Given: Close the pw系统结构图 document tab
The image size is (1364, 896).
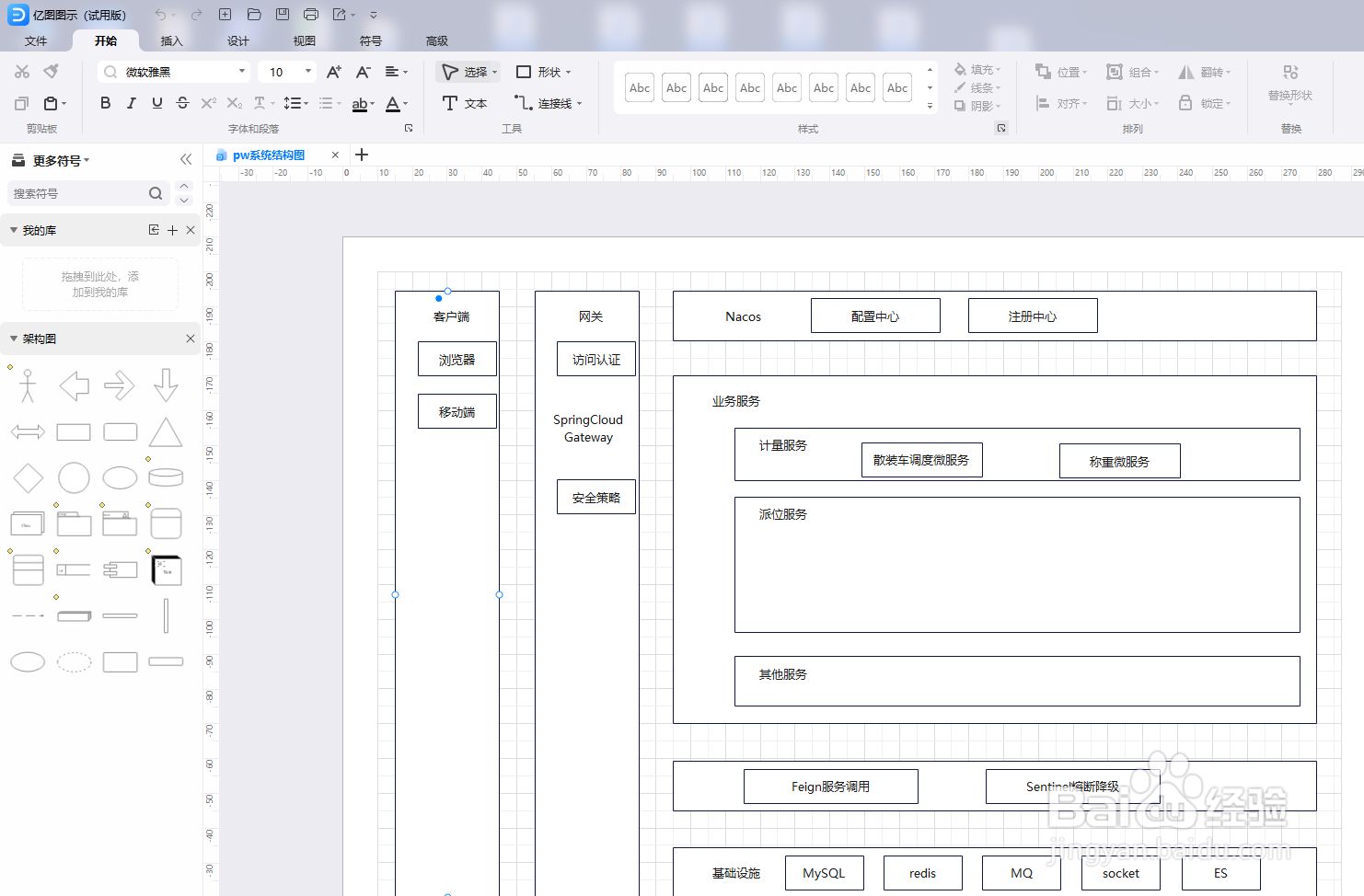Looking at the screenshot, I should point(335,155).
